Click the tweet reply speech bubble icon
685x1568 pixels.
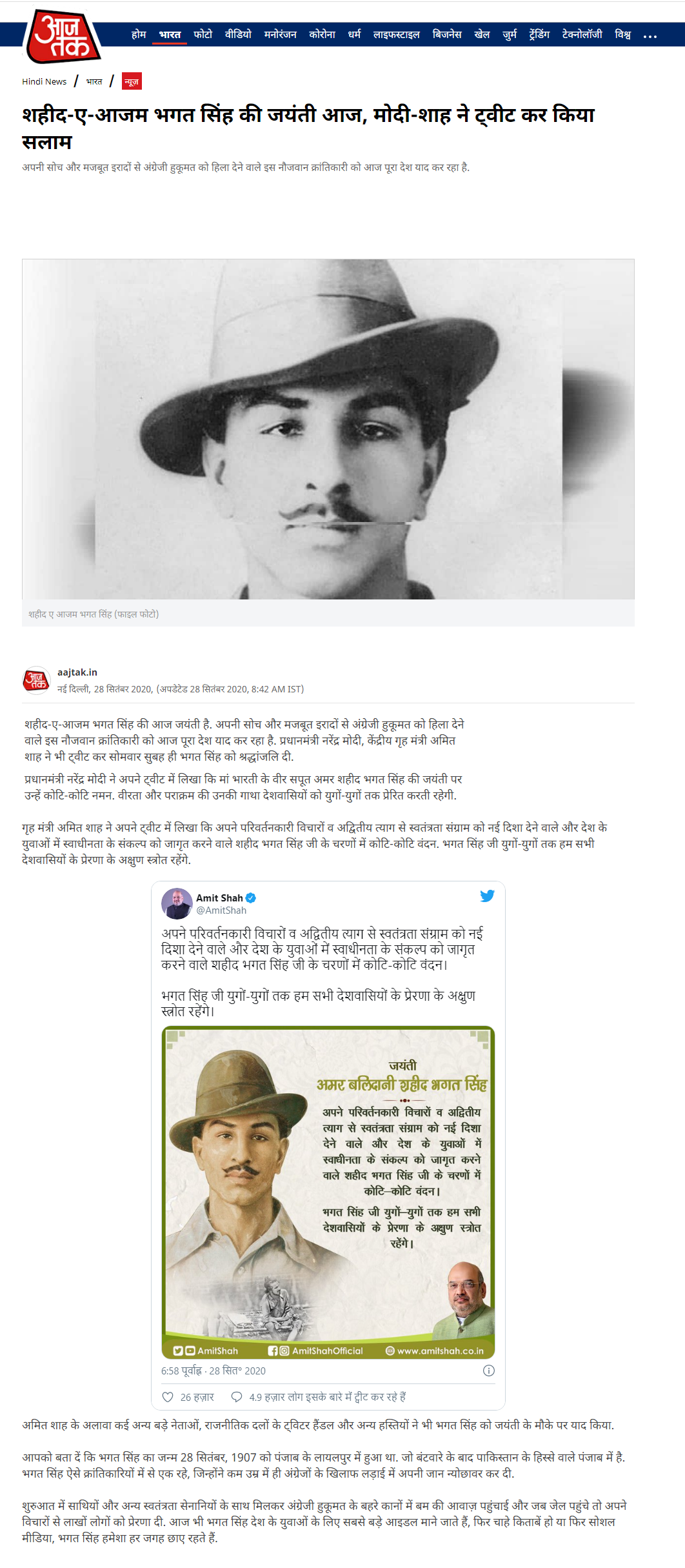[237, 1397]
